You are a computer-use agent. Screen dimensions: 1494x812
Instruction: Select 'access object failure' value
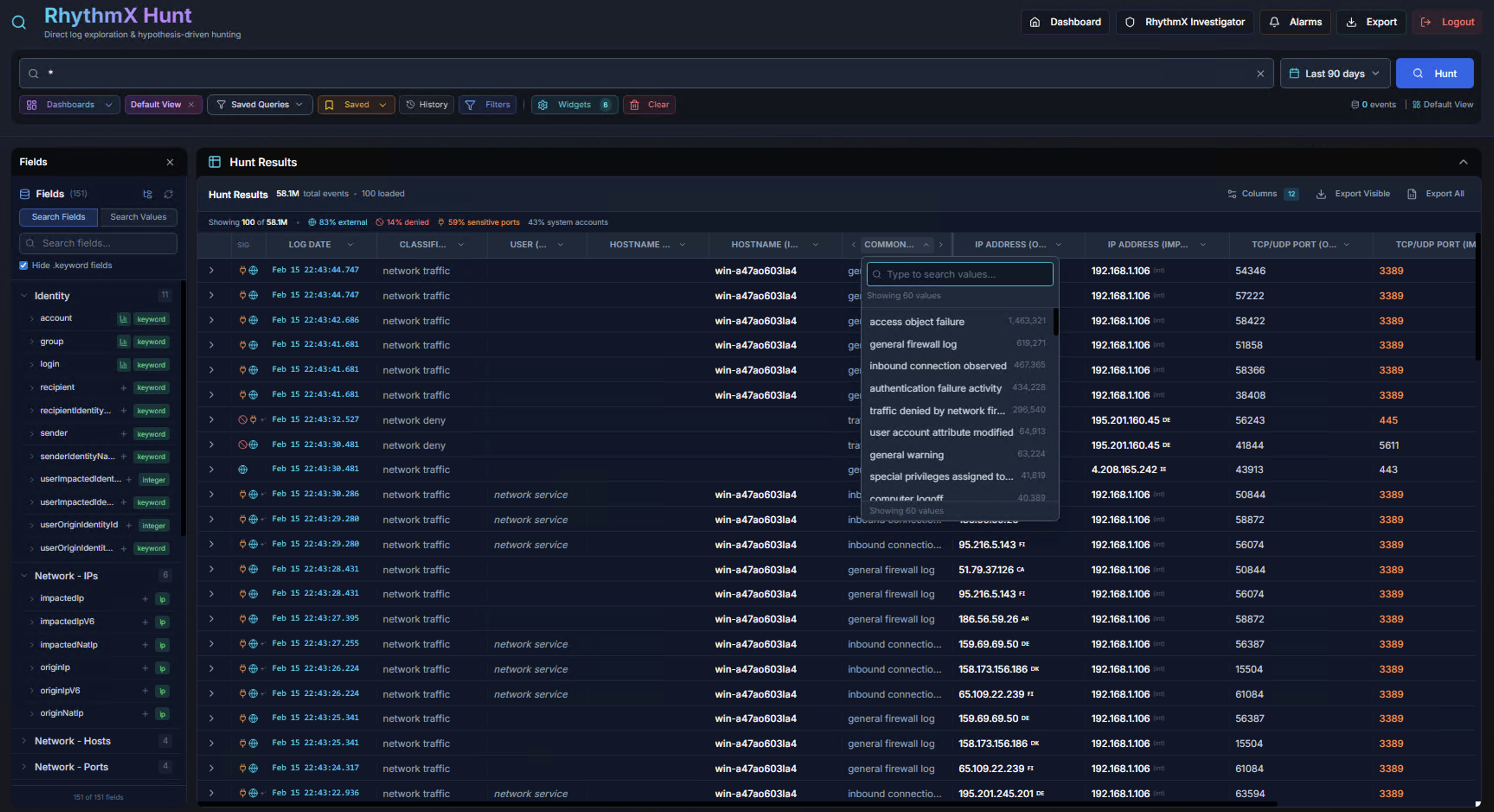tap(917, 322)
